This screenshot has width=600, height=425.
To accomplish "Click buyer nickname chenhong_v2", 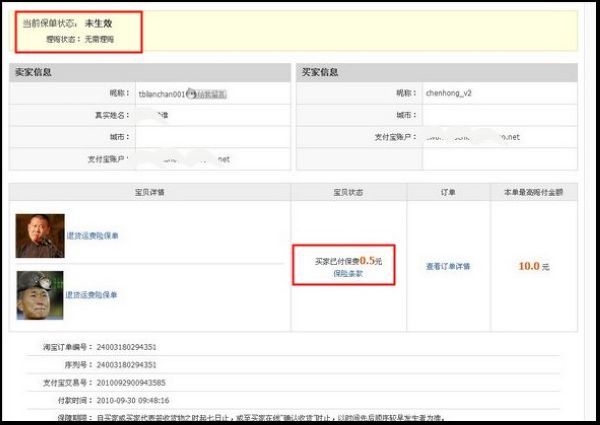I will click(x=449, y=92).
